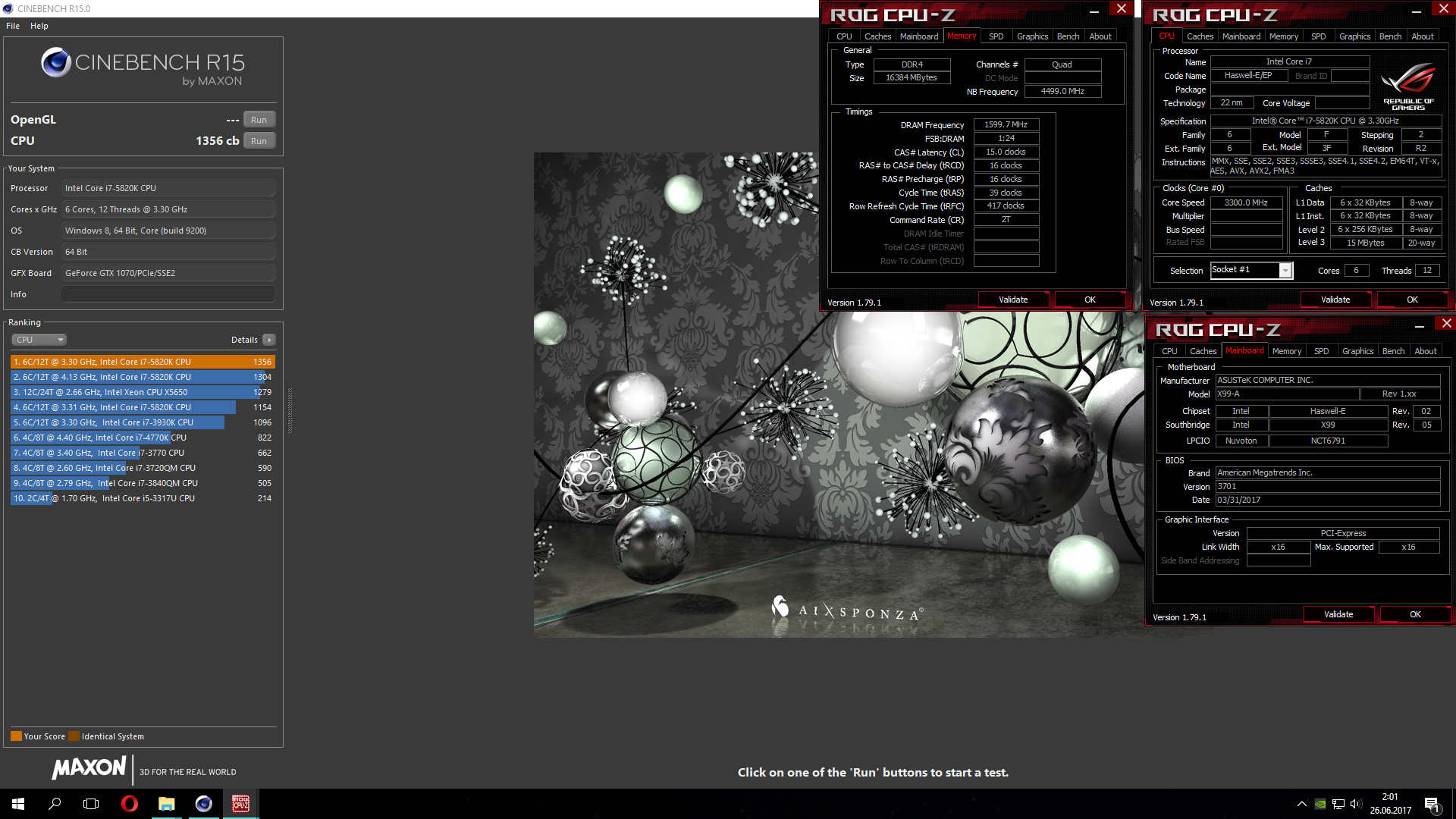Open the Windows Start menu
Image resolution: width=1456 pixels, height=819 pixels.
tap(18, 804)
